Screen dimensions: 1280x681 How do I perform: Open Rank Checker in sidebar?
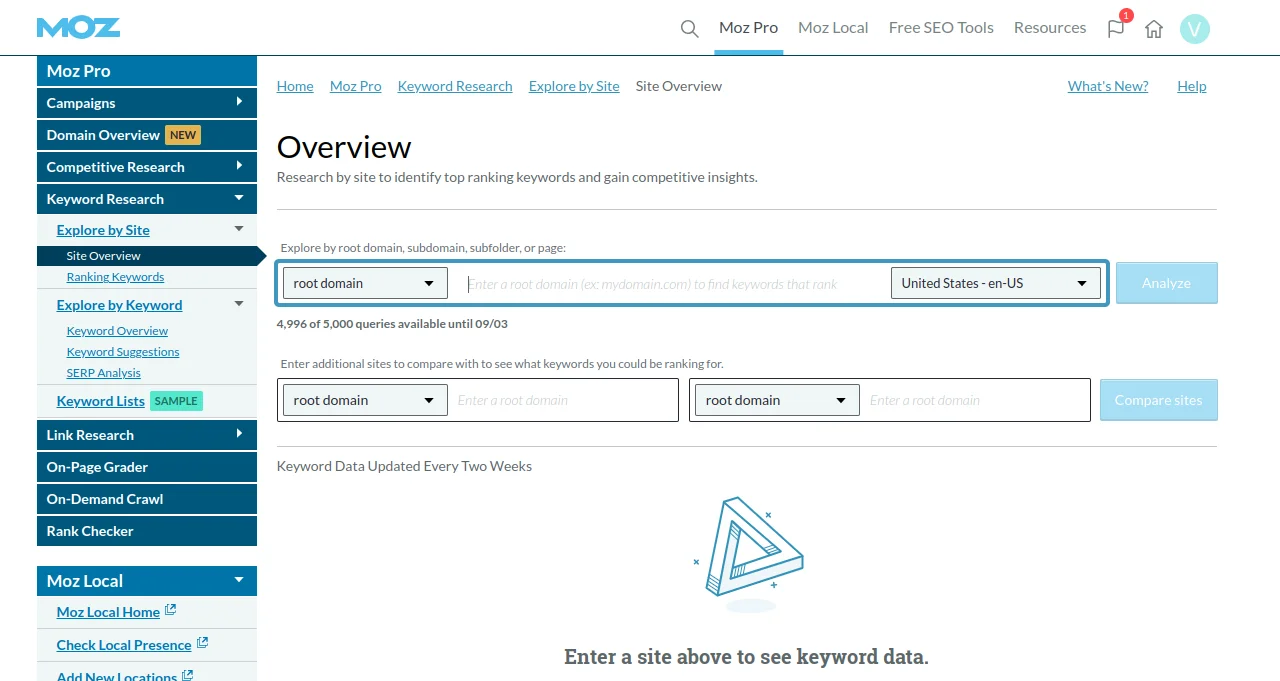click(x=147, y=531)
